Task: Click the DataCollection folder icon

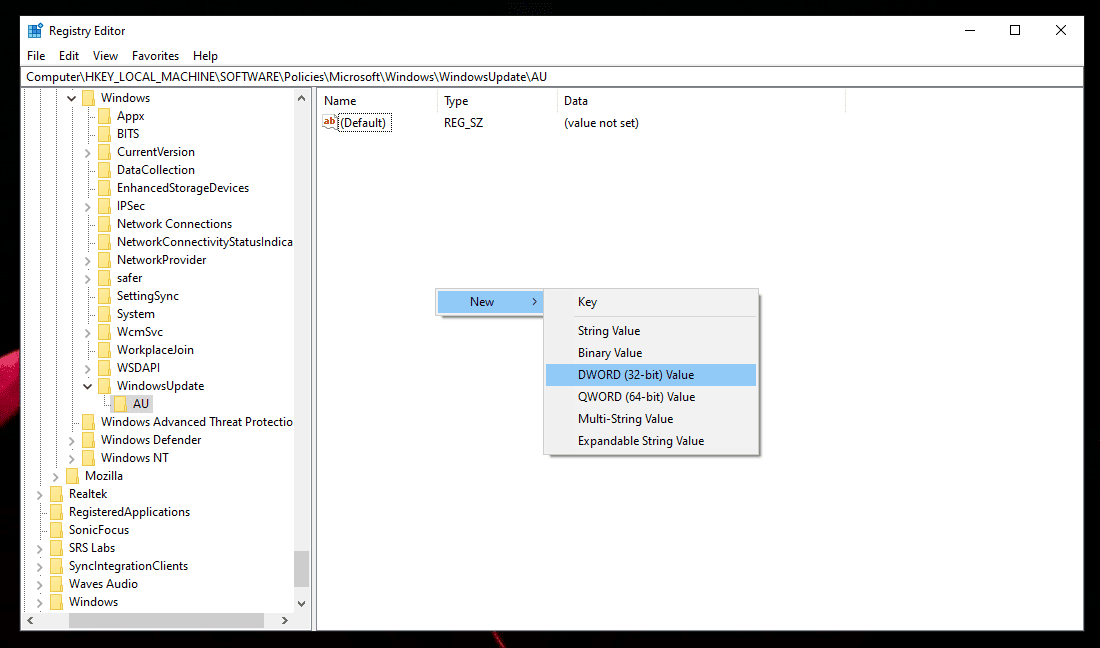Action: coord(105,170)
